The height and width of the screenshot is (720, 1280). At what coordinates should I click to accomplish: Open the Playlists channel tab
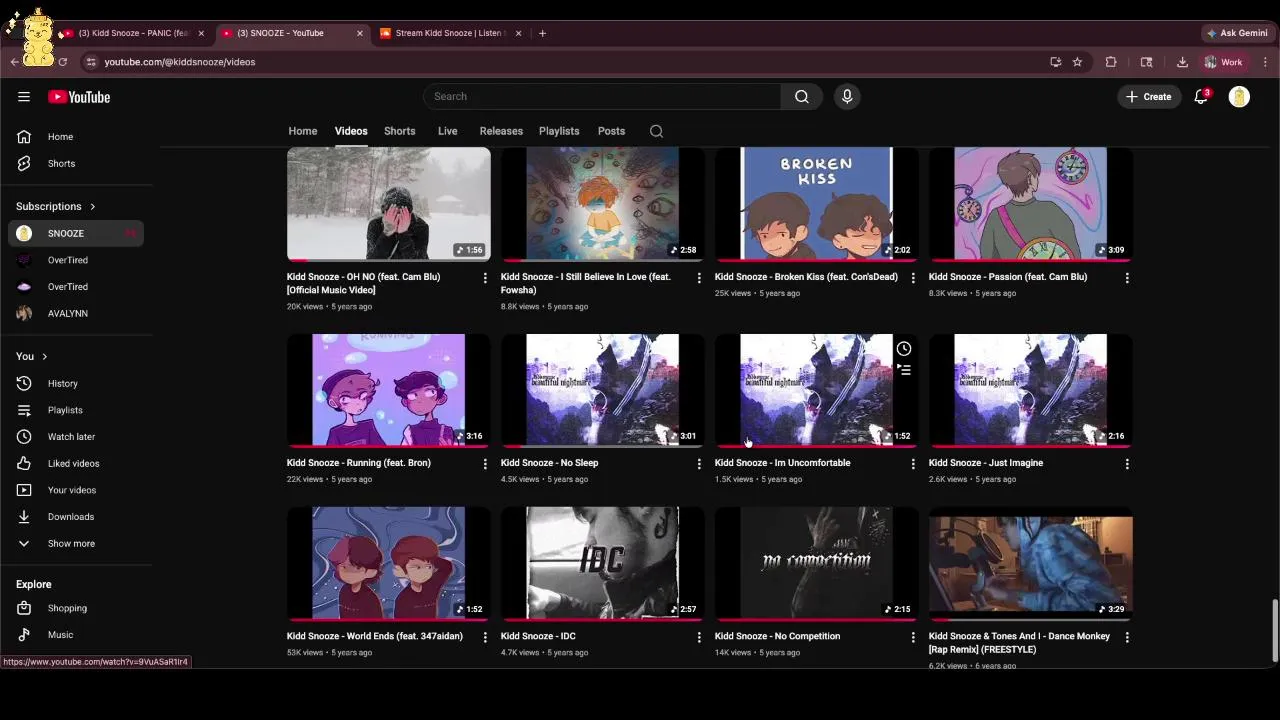559,131
